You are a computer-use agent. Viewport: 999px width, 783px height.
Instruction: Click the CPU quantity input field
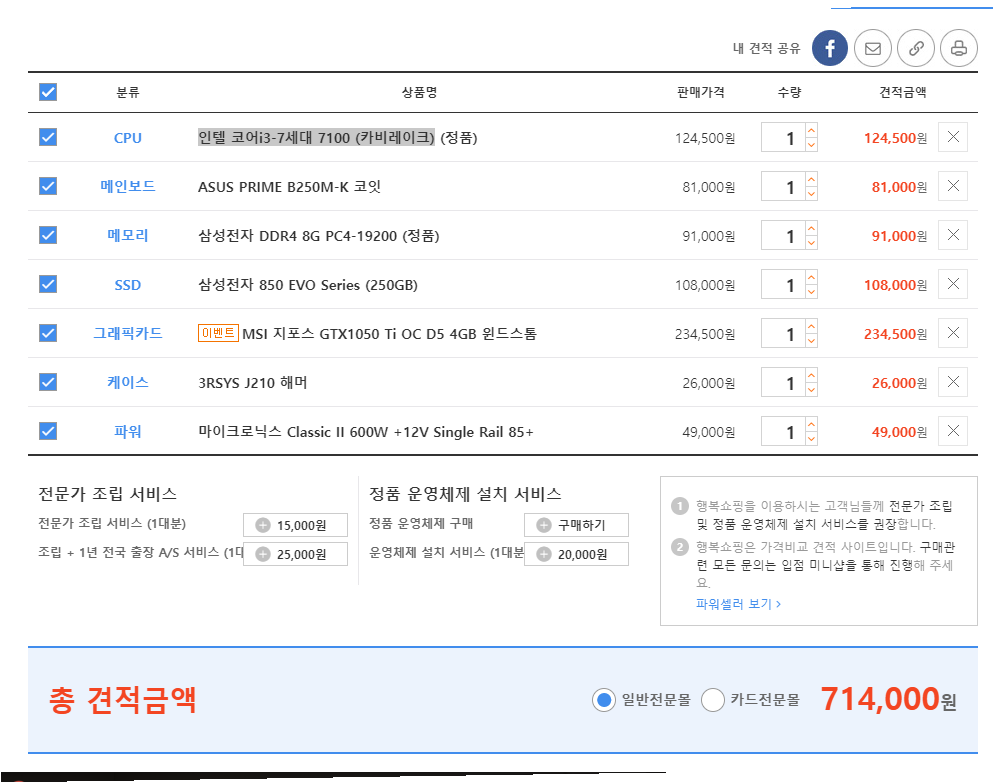pyautogui.click(x=783, y=138)
